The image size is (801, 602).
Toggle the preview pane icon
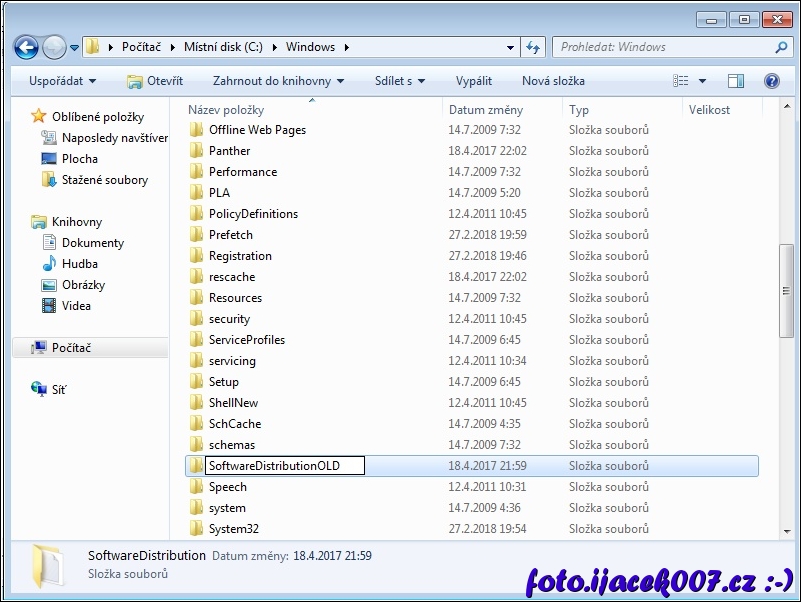pyautogui.click(x=736, y=81)
